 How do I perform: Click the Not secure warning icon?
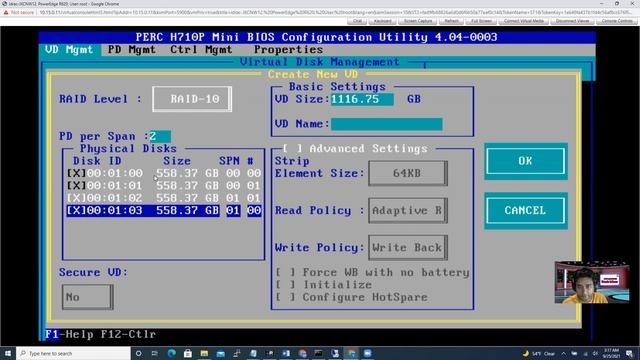[6, 12]
